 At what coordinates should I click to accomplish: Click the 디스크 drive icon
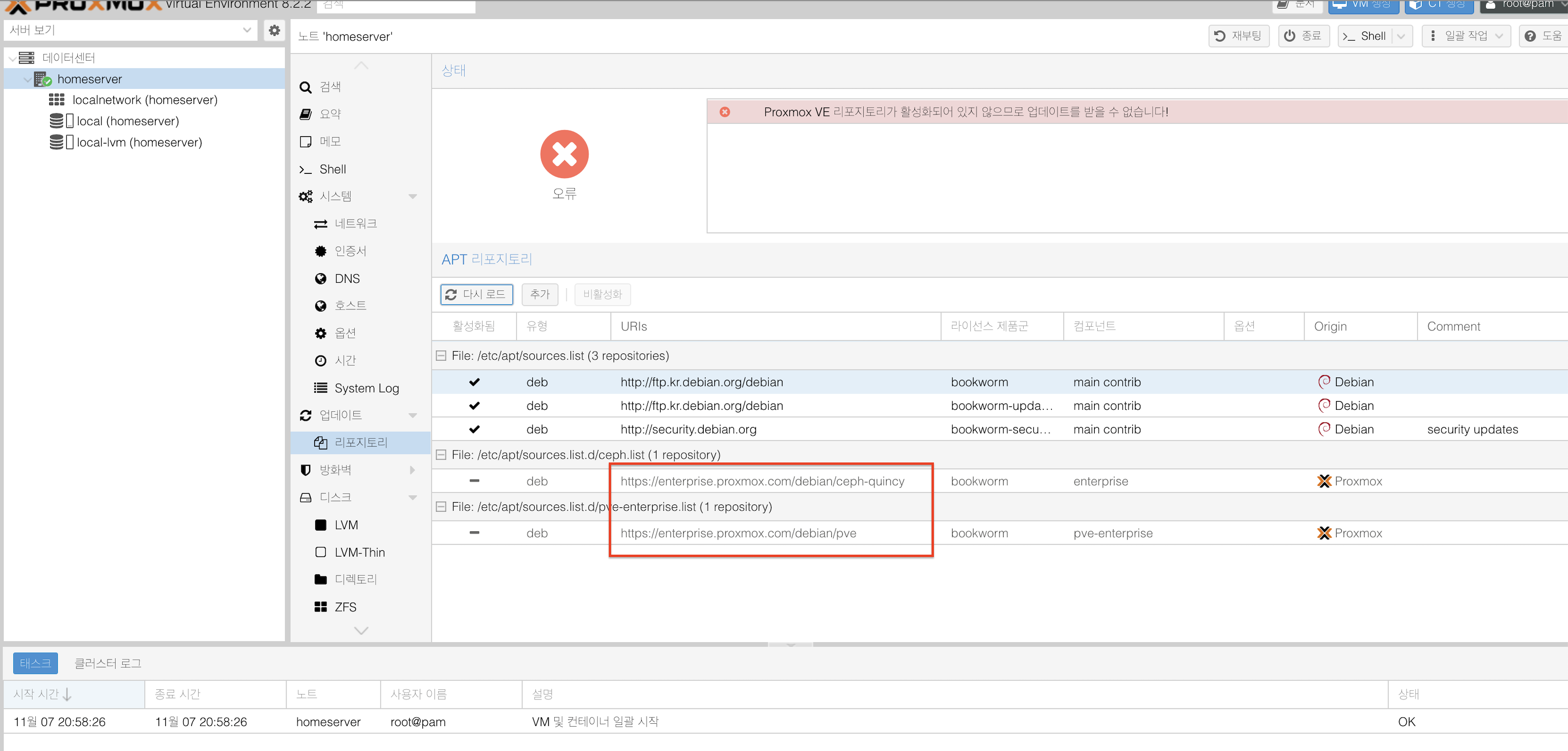coord(306,498)
